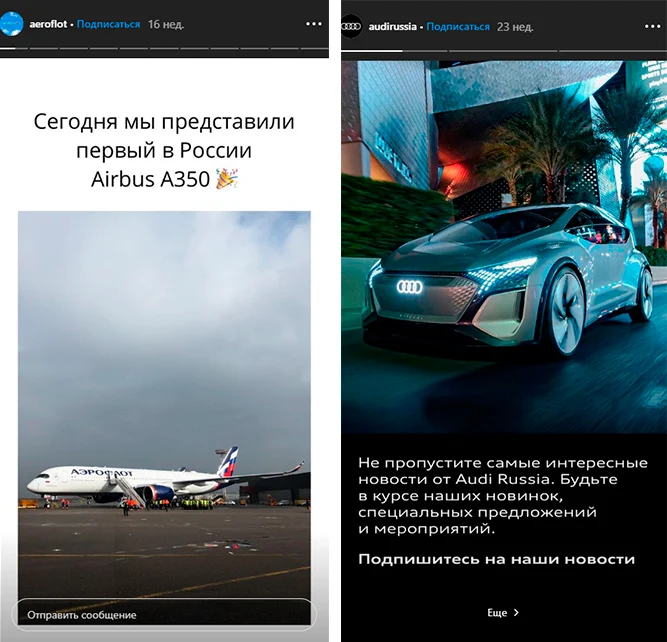Click the aeroflot story progress bar
Screen dimensions: 667x642
click(x=164, y=49)
